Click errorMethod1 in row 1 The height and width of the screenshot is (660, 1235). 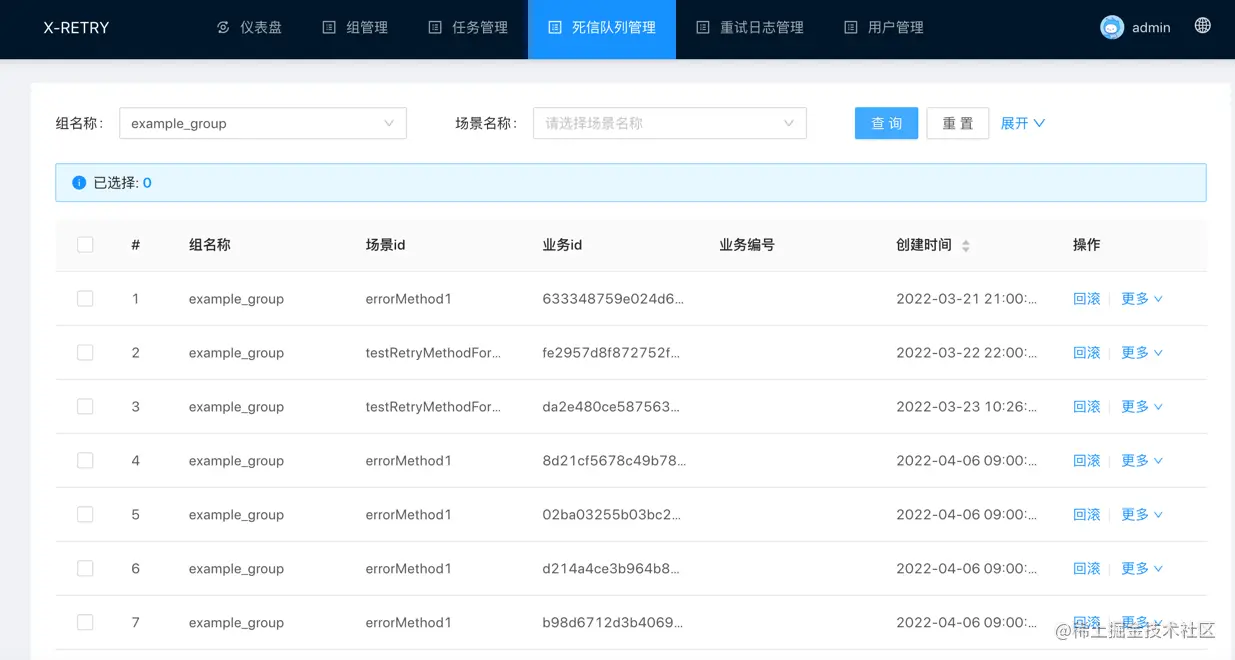(409, 299)
